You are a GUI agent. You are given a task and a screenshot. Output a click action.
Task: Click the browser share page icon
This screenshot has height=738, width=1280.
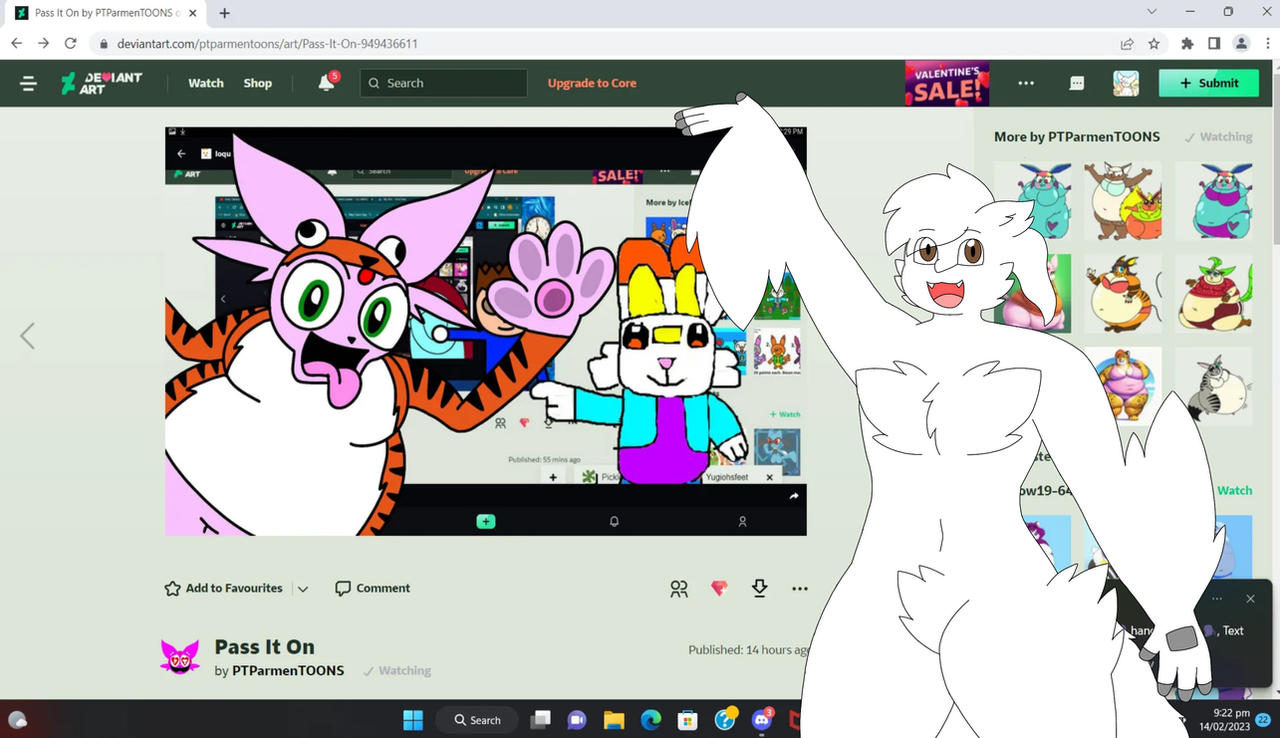coord(1127,44)
